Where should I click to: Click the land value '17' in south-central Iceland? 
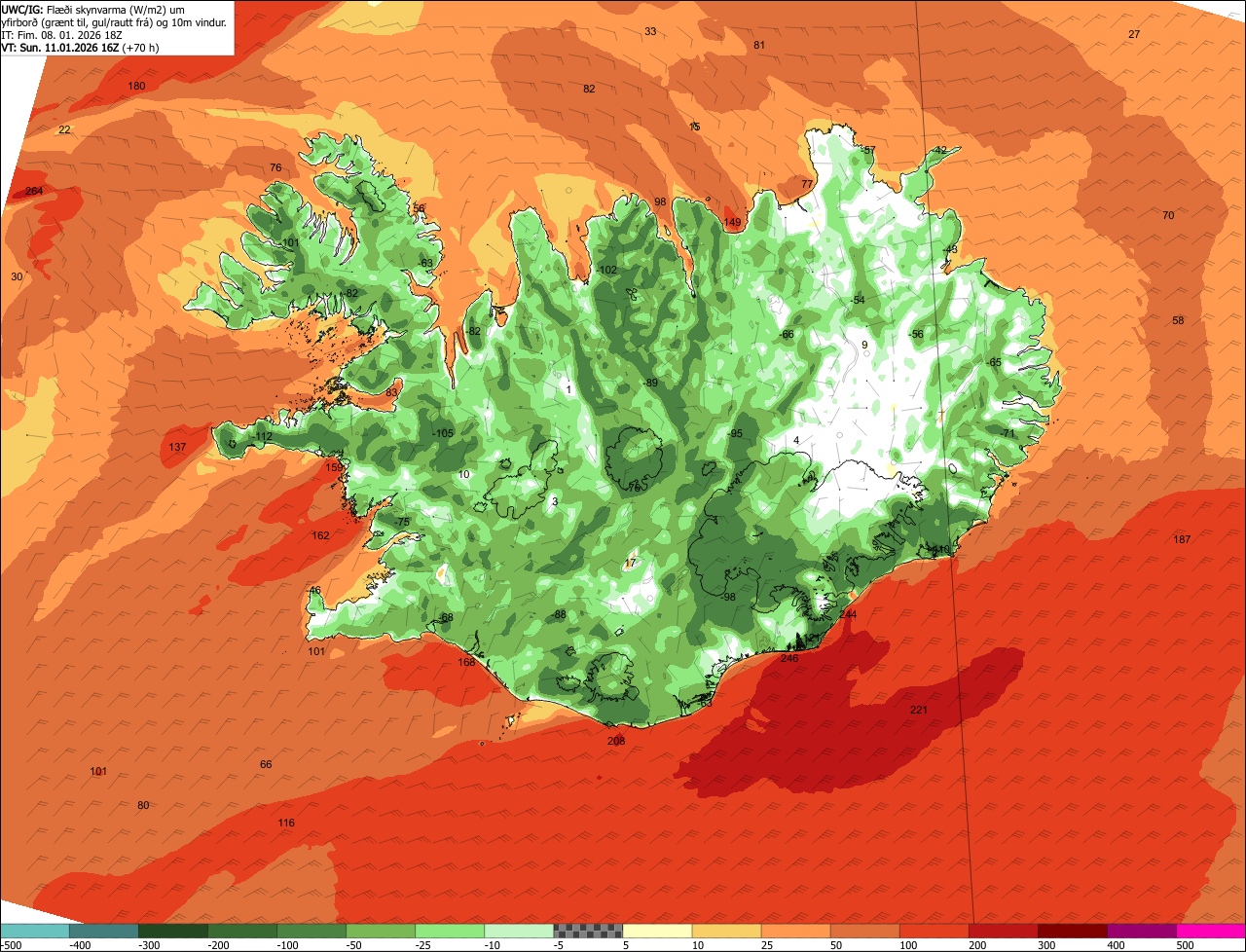pyautogui.click(x=630, y=564)
